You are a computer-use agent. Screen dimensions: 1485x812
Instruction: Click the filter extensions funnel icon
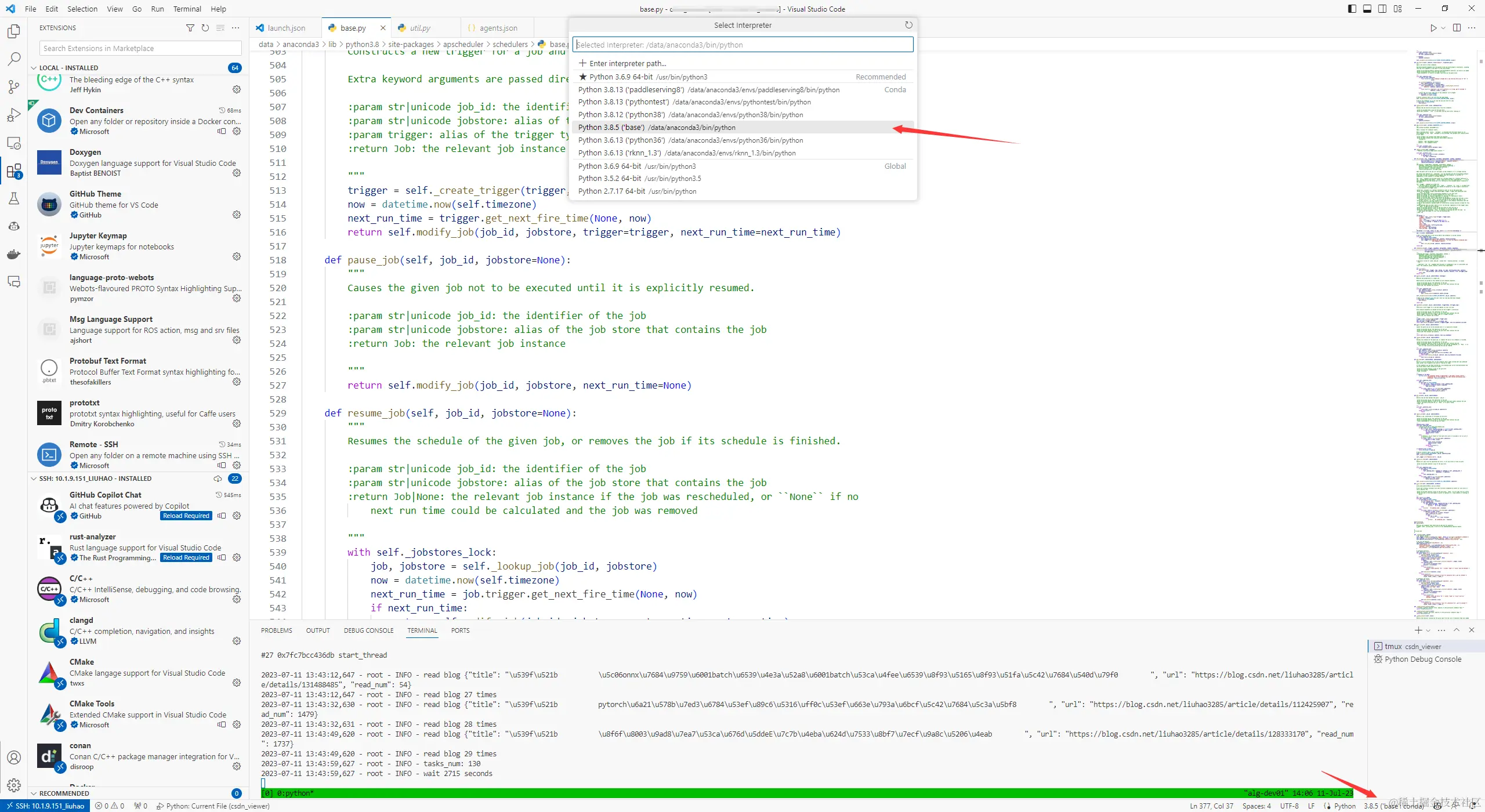point(190,28)
